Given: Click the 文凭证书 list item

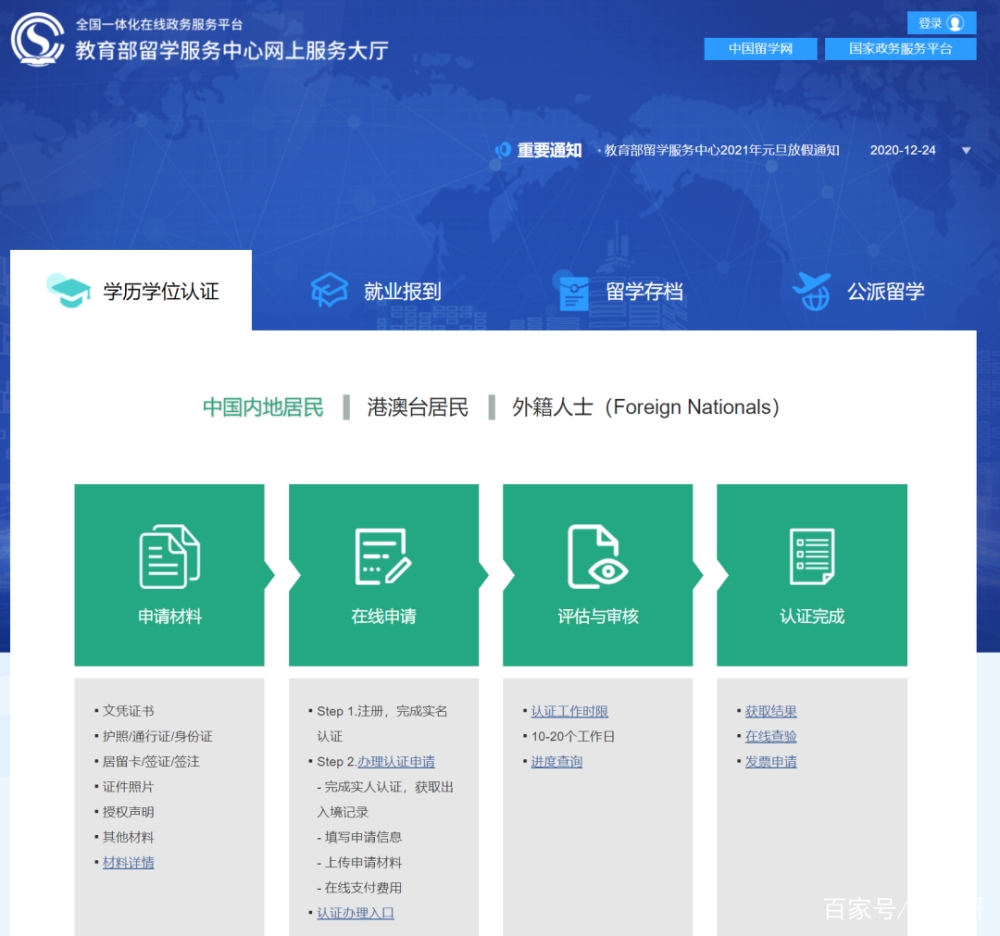Looking at the screenshot, I should [x=128, y=712].
